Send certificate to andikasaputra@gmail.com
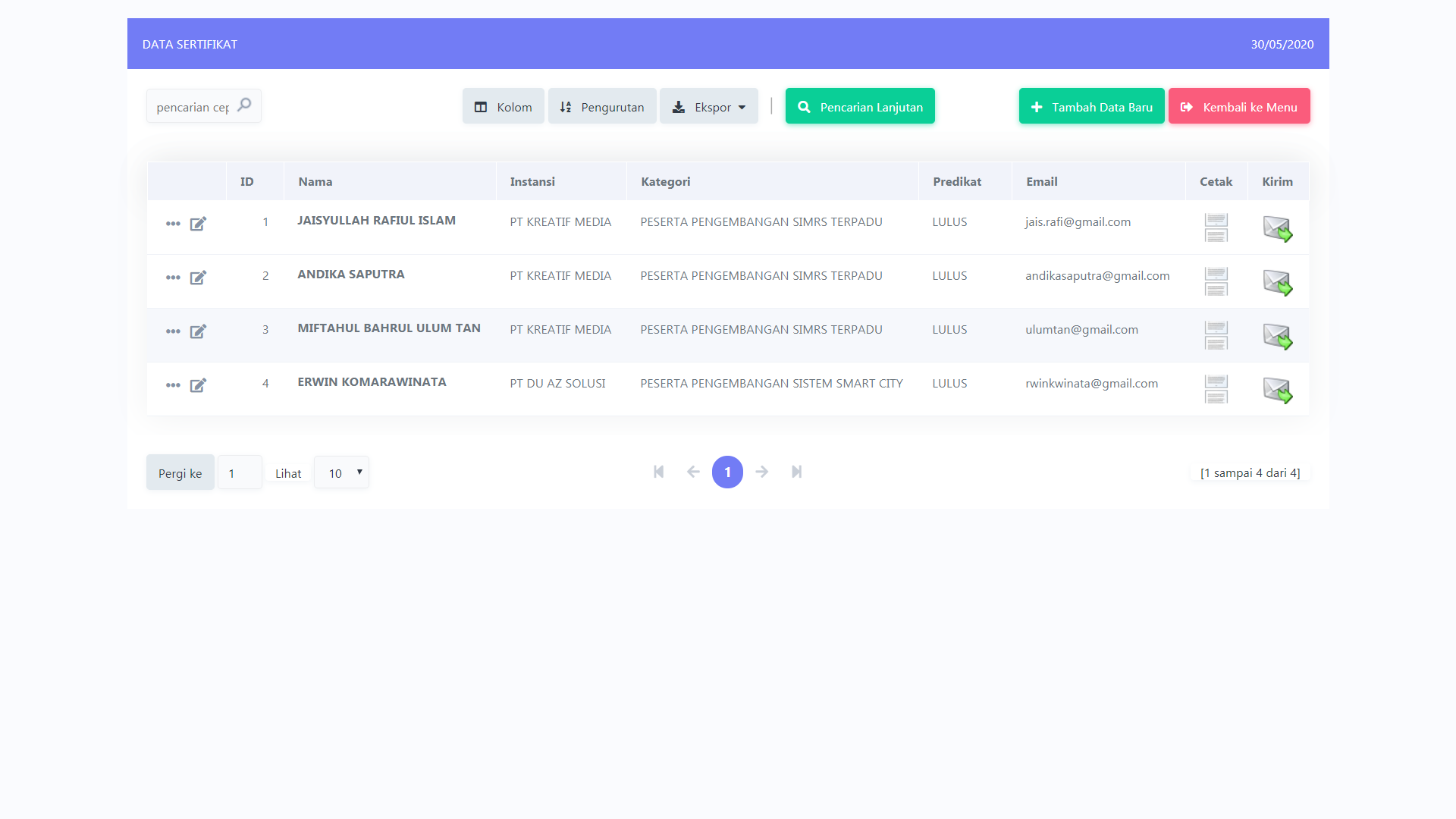The width and height of the screenshot is (1456, 819). point(1277,282)
